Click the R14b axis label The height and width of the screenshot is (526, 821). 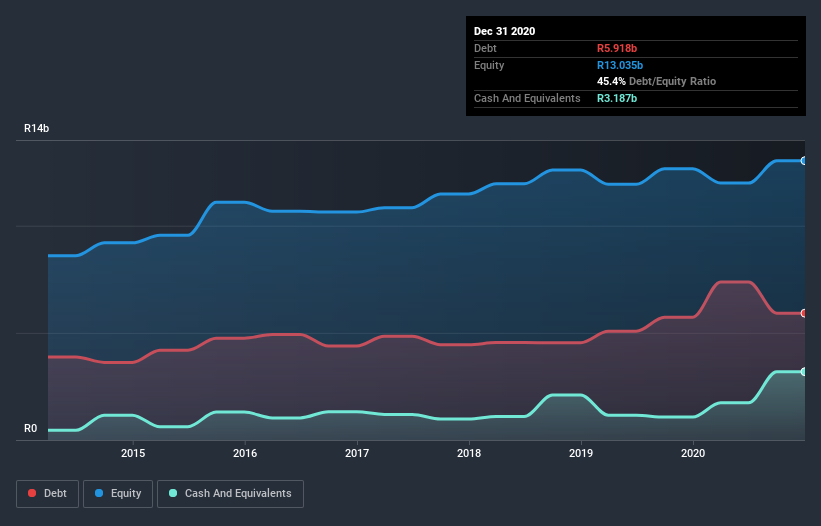click(x=36, y=128)
